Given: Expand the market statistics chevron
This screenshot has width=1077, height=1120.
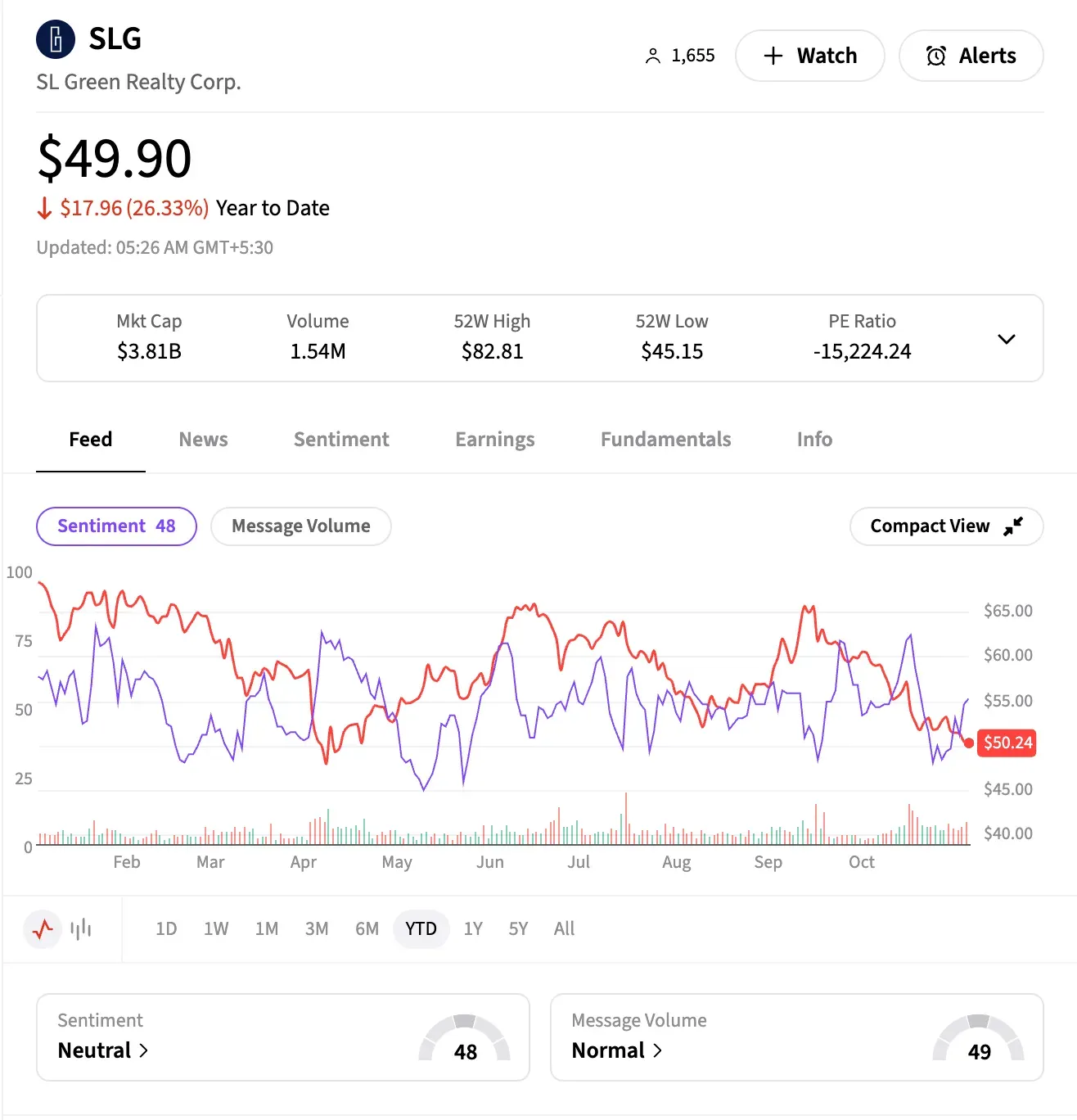Looking at the screenshot, I should tap(1006, 338).
